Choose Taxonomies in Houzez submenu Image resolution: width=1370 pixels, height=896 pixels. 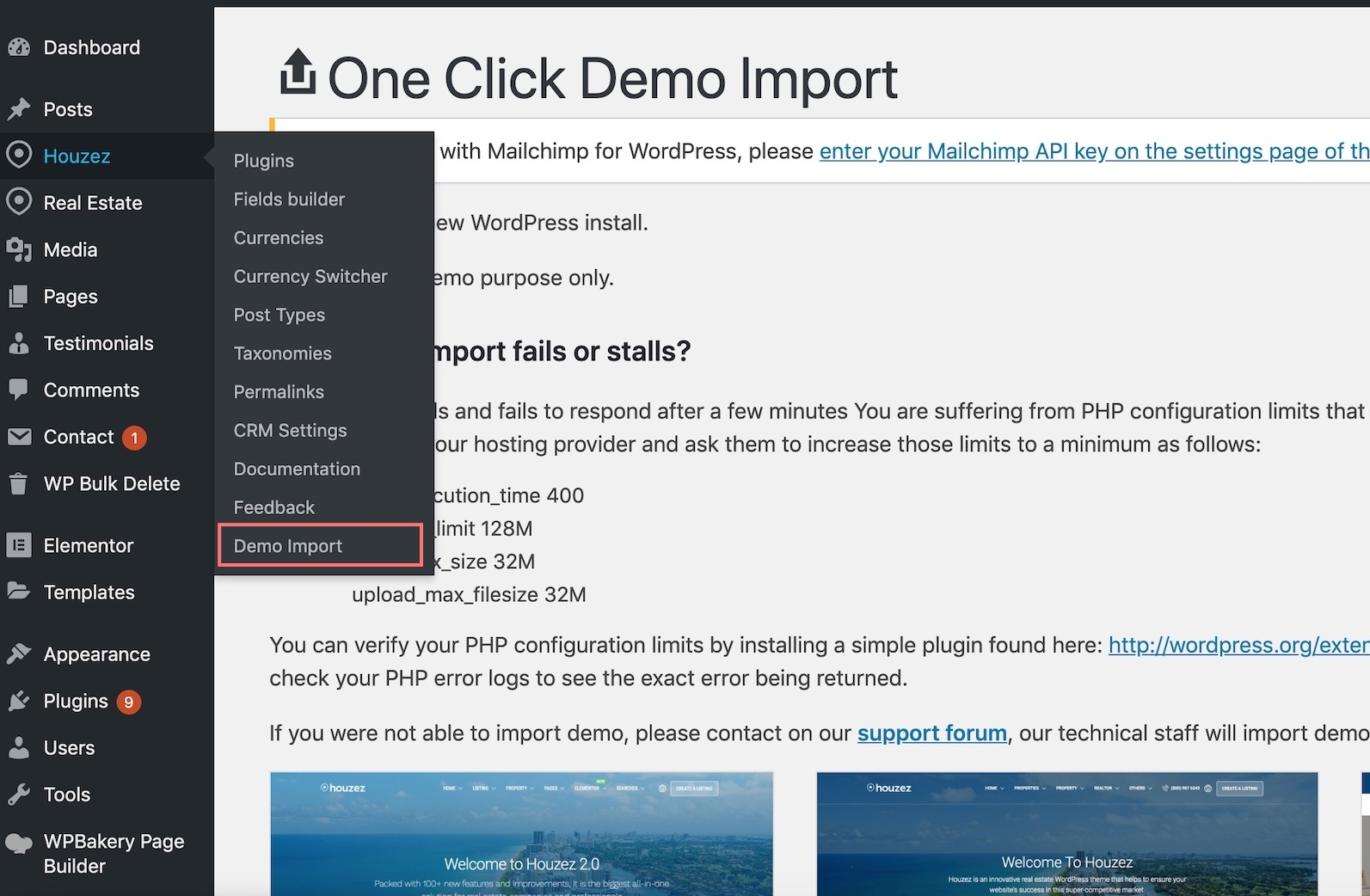click(x=283, y=353)
